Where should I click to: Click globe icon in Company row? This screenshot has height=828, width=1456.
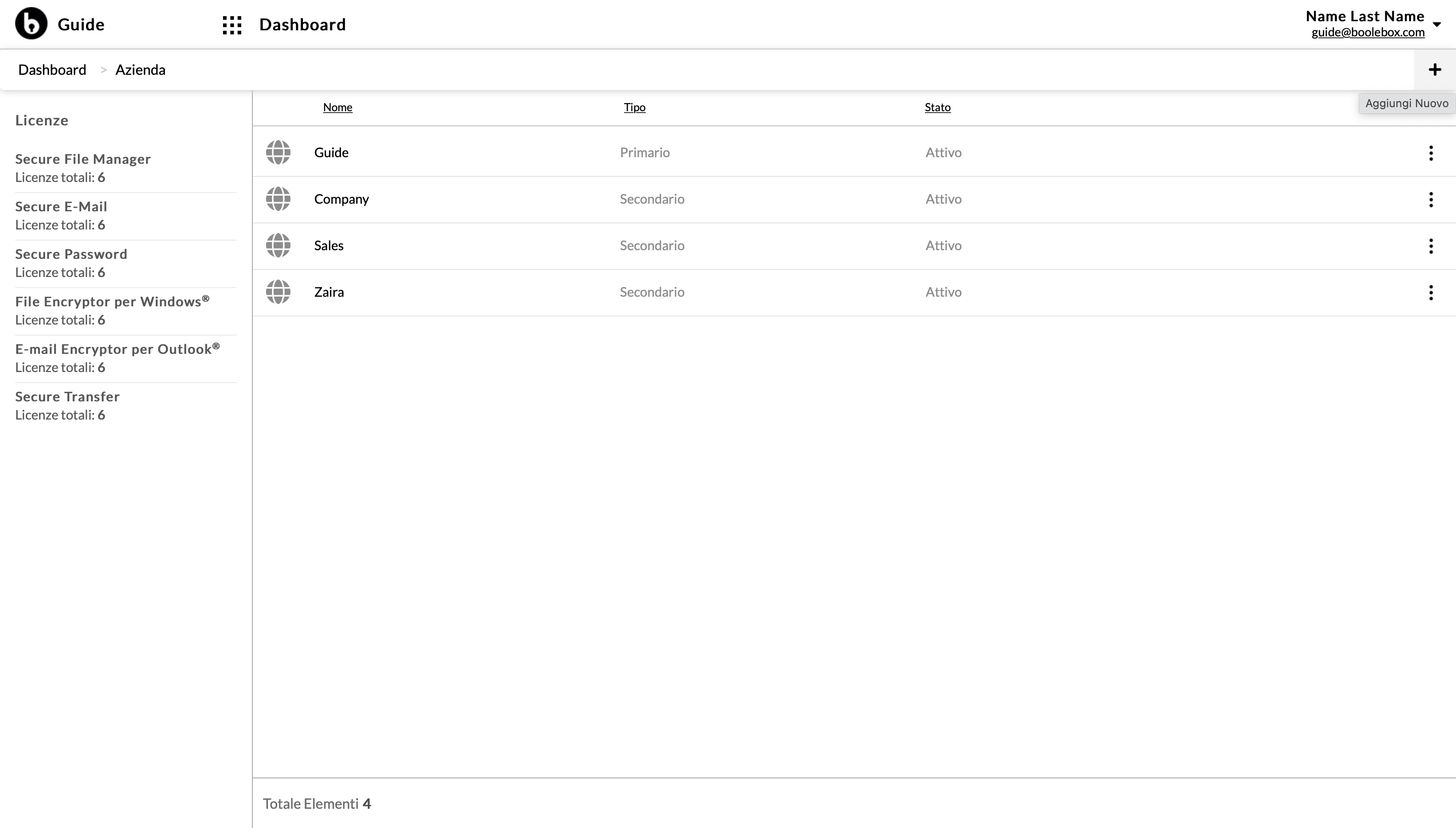click(x=278, y=199)
